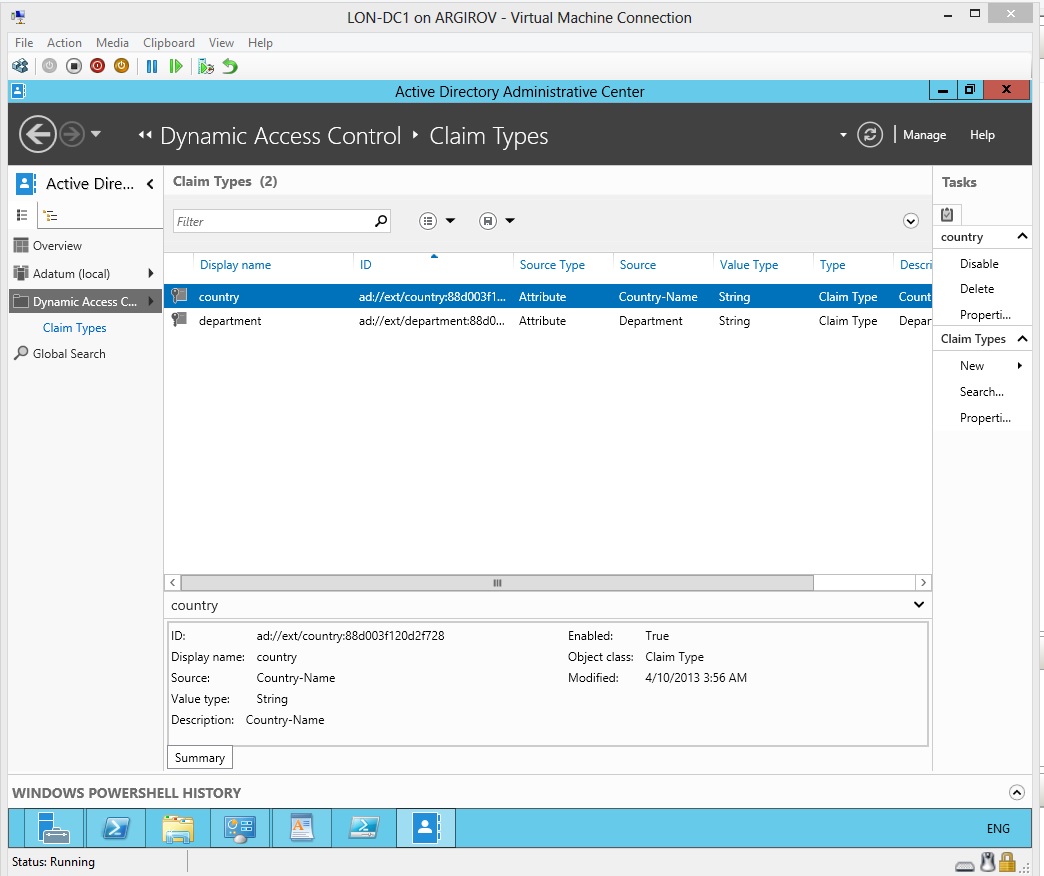Image resolution: width=1044 pixels, height=876 pixels.
Task: Open File Explorer from the taskbar
Action: 178,827
